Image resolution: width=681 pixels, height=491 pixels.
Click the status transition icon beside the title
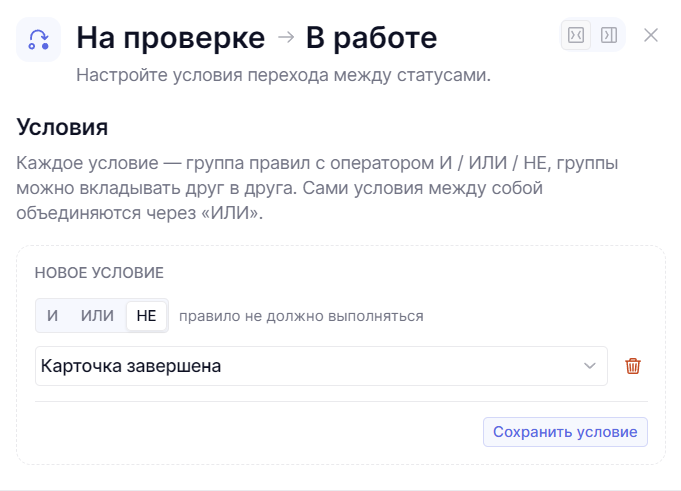point(39,40)
